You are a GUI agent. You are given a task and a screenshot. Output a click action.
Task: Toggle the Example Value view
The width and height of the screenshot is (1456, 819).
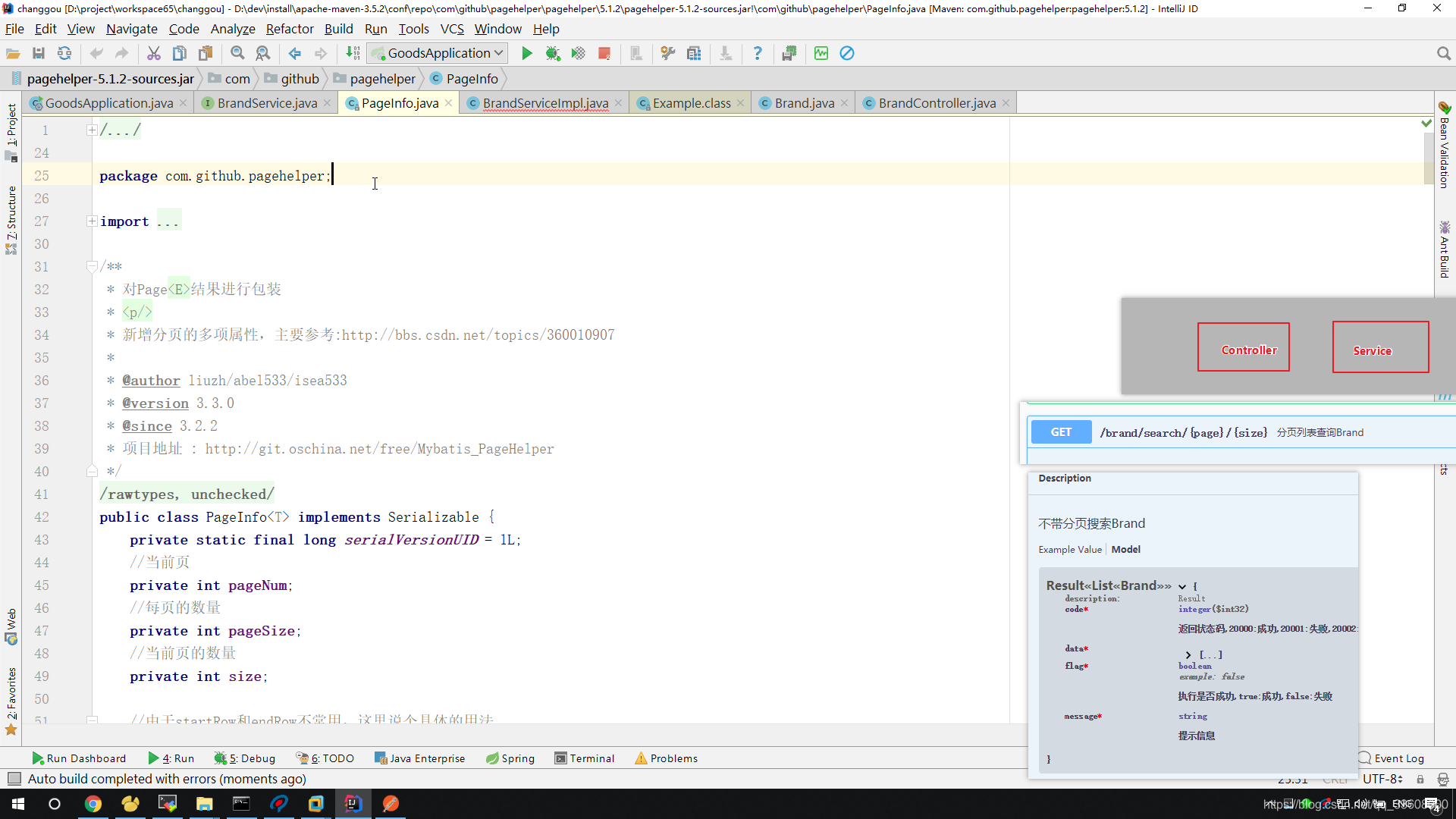[1068, 548]
